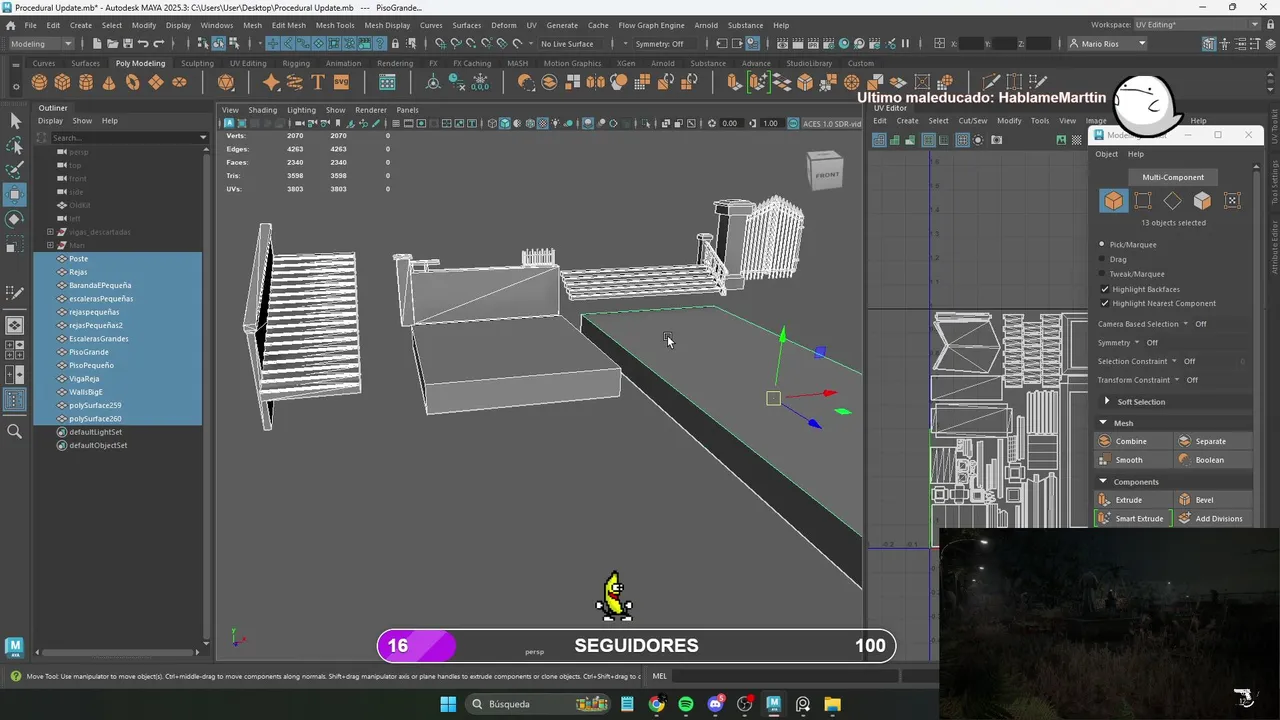Screen dimensions: 1280x720
Task: Toggle the Smart Extrude tool
Action: pyautogui.click(x=1131, y=518)
